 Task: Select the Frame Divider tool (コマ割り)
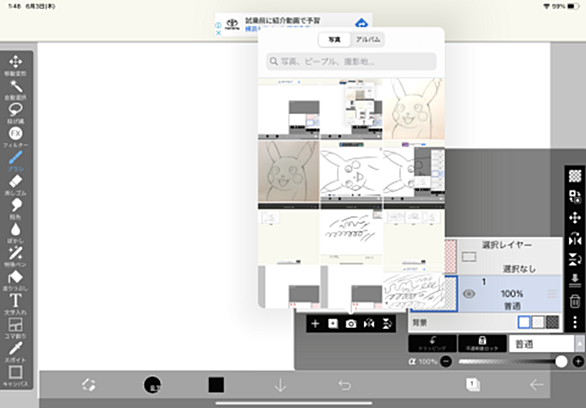pos(15,328)
